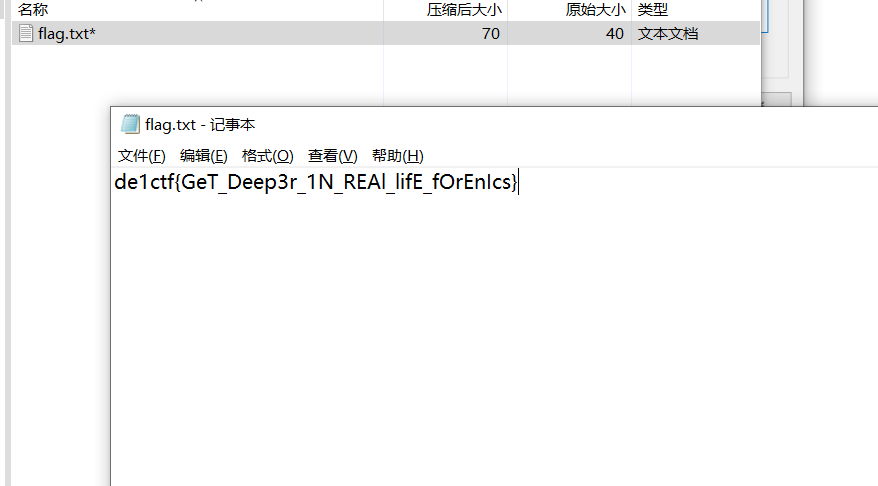Sort archive list by 压缩后大小 column
The height and width of the screenshot is (486, 878).
(x=464, y=10)
